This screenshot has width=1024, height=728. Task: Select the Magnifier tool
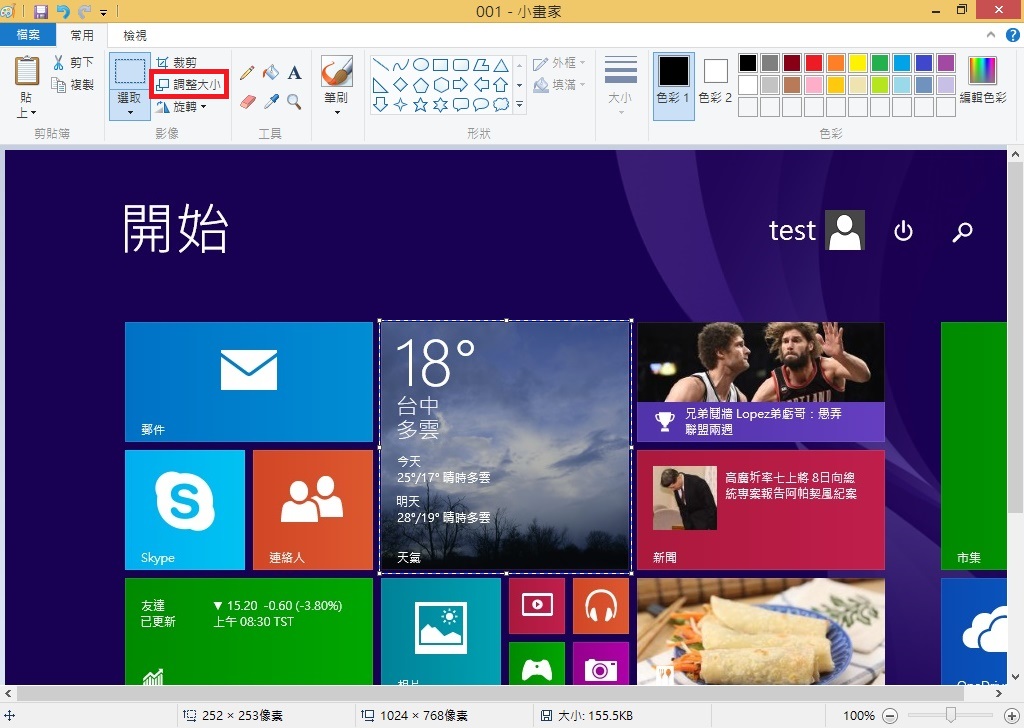[x=294, y=101]
